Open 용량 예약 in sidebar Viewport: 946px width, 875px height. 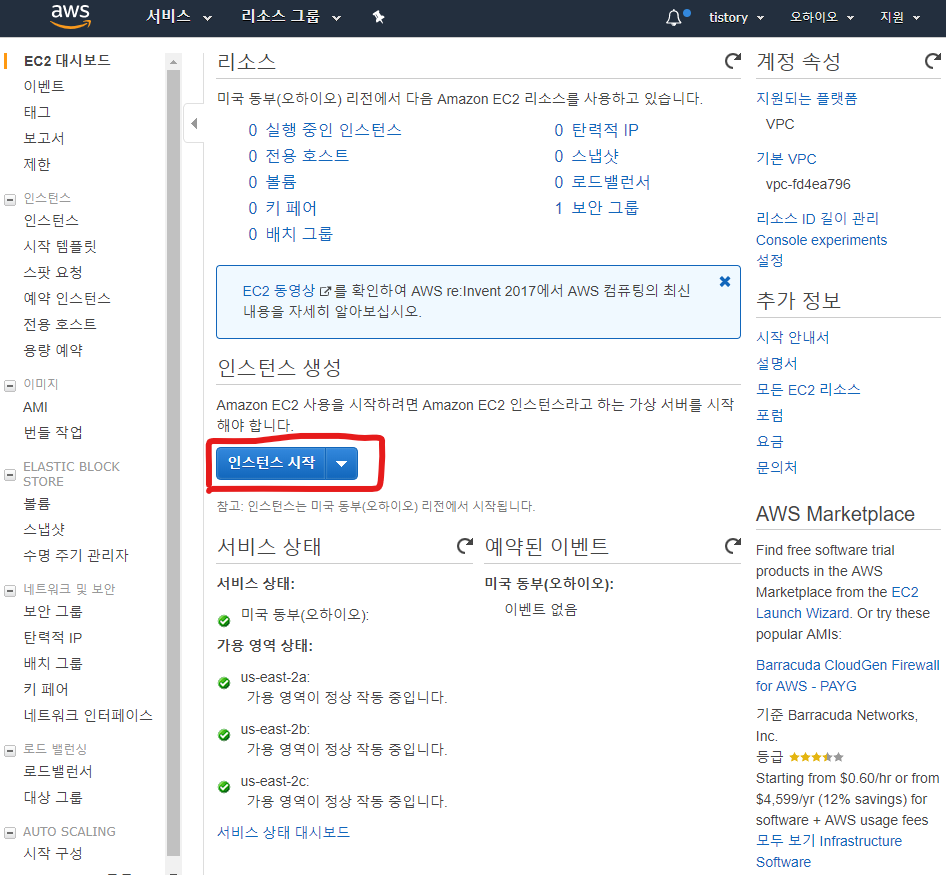click(x=52, y=350)
